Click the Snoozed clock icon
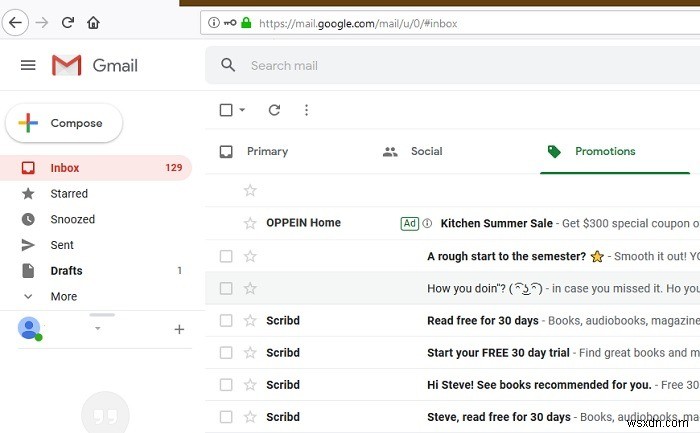This screenshot has height=433, width=700. point(28,219)
